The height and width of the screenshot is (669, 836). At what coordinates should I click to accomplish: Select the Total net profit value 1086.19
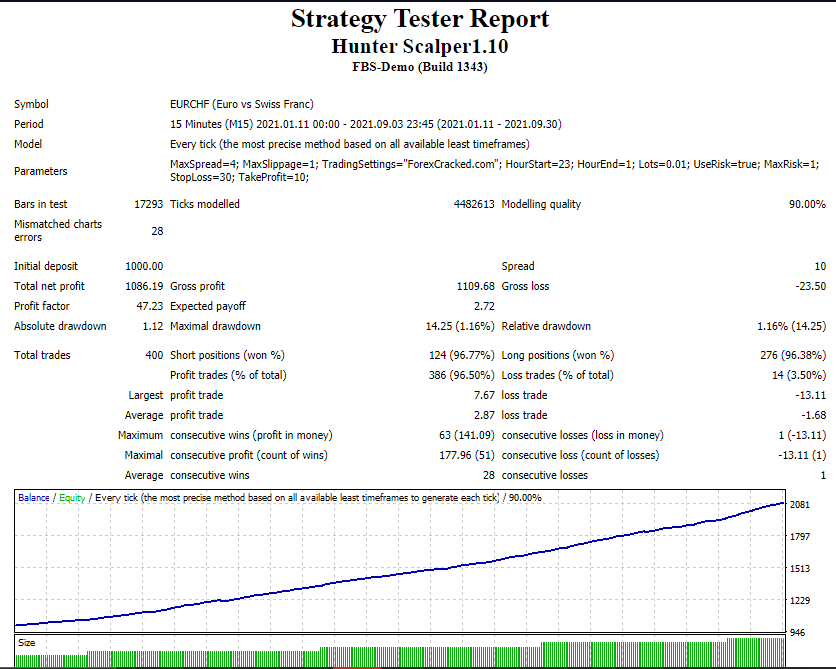coord(144,286)
